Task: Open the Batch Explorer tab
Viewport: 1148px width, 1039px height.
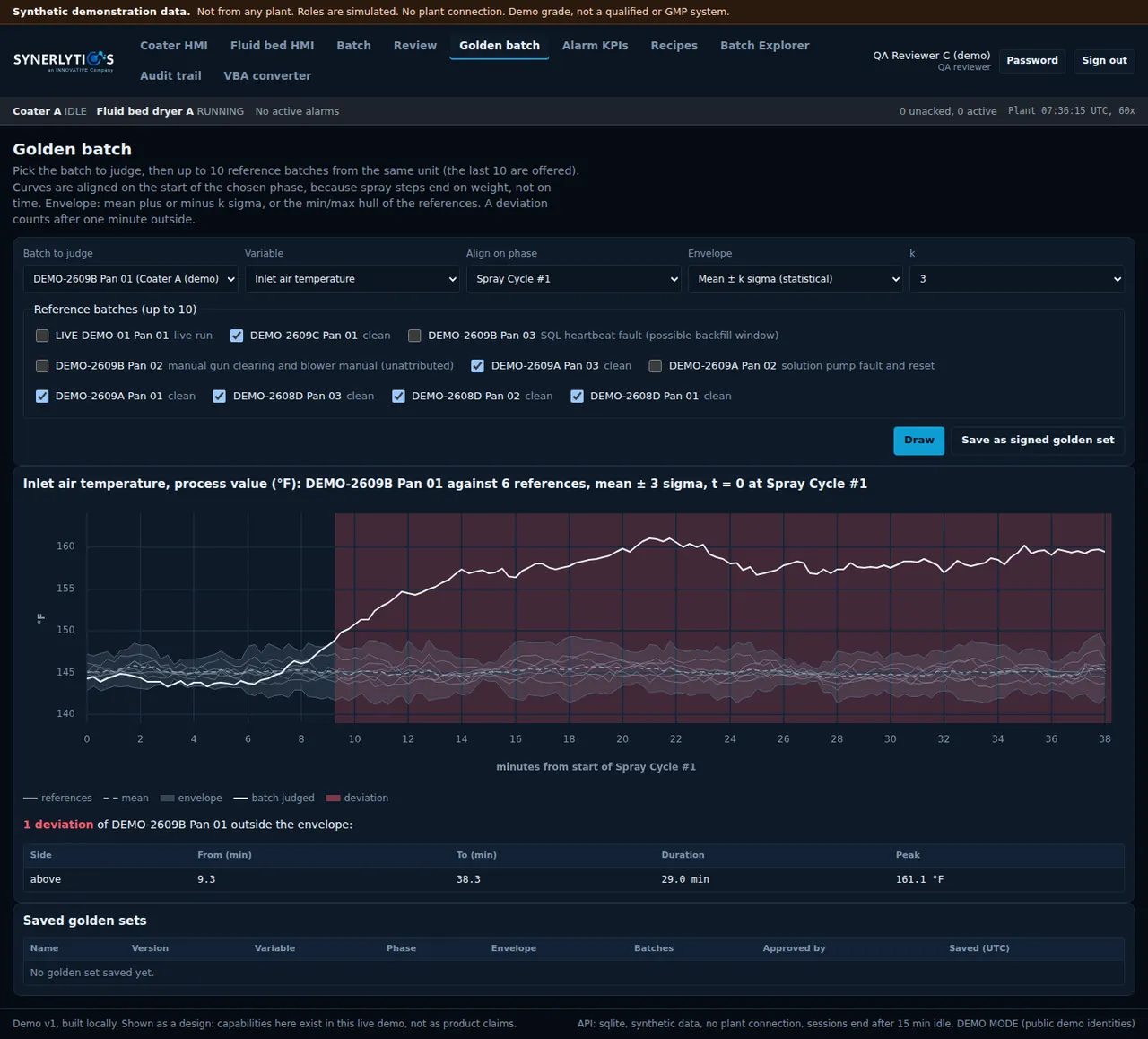Action: [764, 46]
